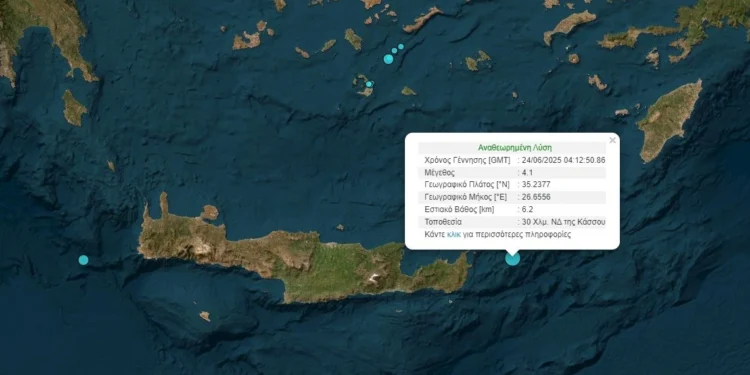This screenshot has height=375, width=750.
Task: Select the largest marker in northern cluster
Action: 388,59
